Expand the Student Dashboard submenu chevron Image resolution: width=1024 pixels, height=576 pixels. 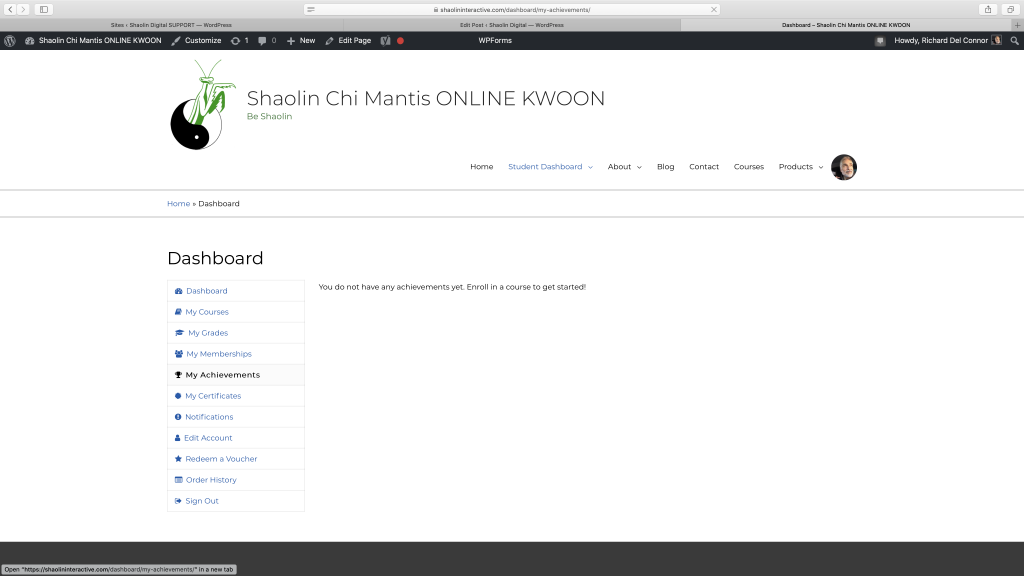[x=590, y=167]
